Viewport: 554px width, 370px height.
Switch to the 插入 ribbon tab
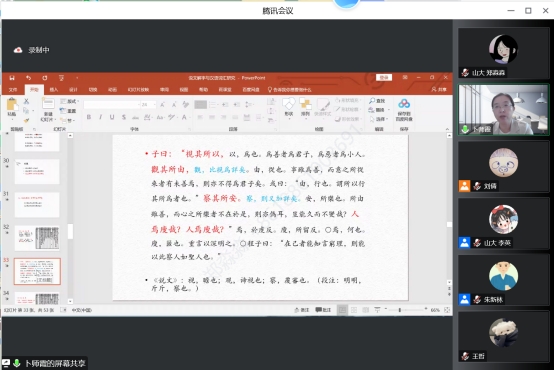pyautogui.click(x=54, y=90)
